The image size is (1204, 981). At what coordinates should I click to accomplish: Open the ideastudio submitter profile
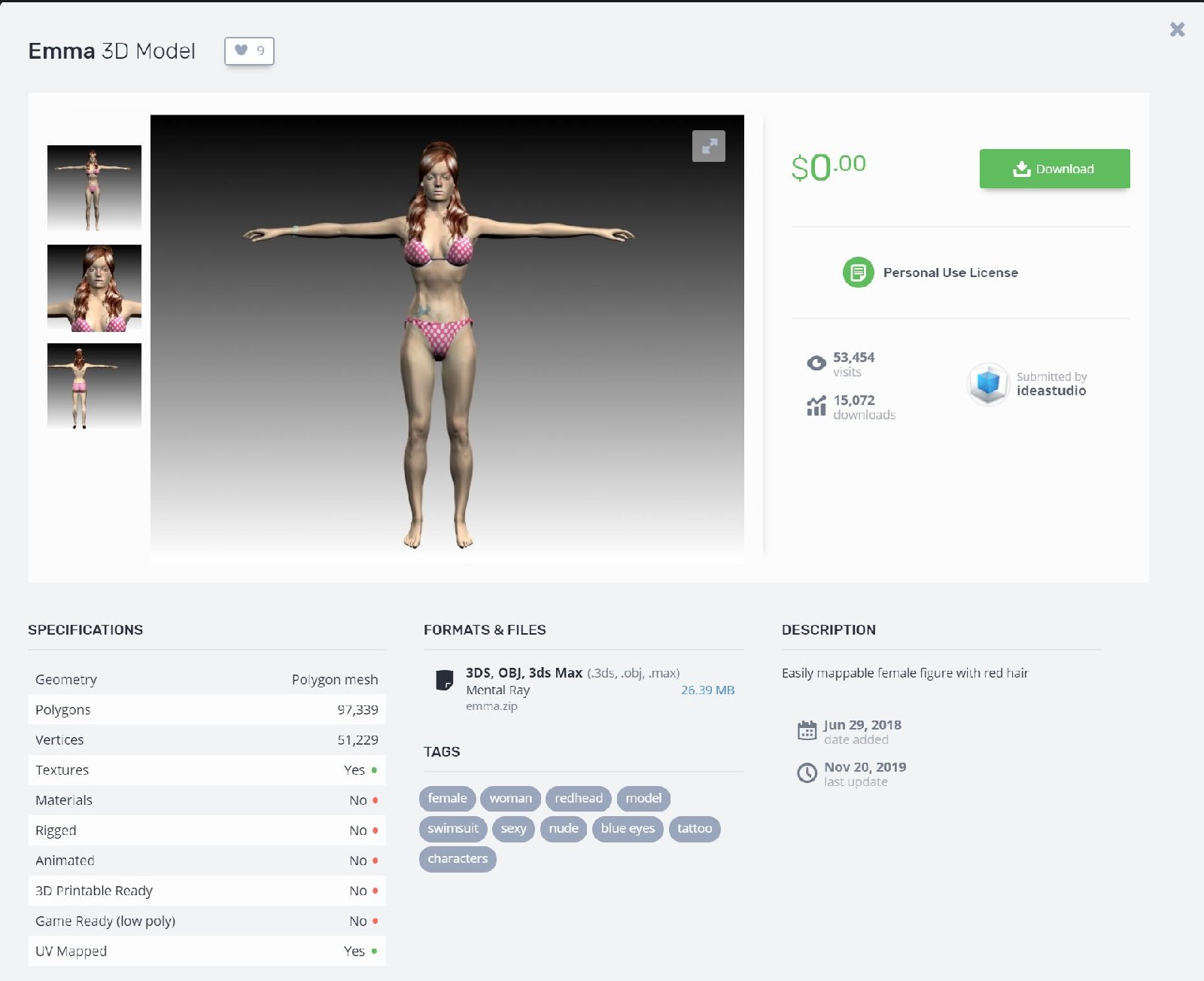point(1051,391)
